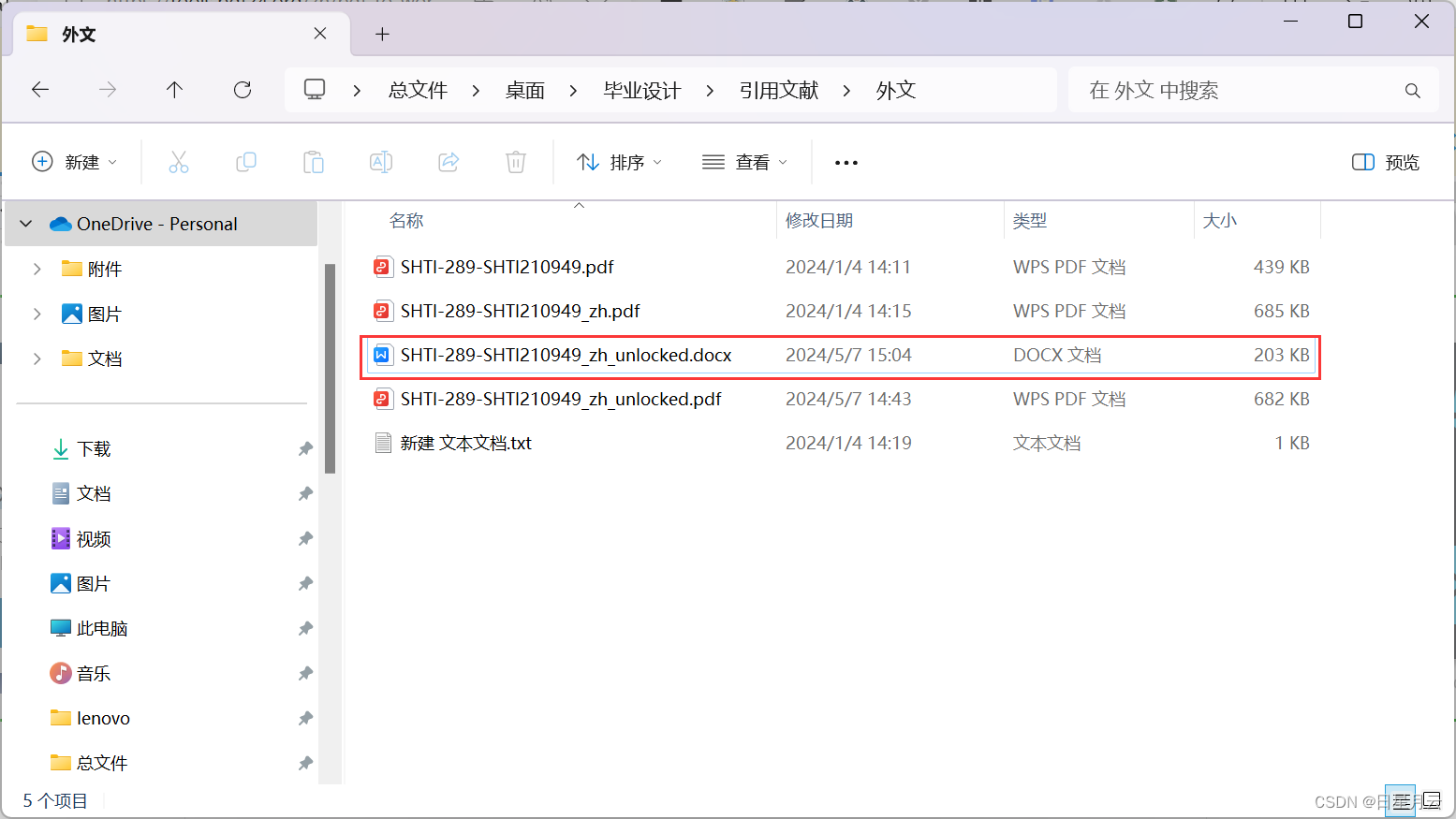Go back with the left arrow button
The width and height of the screenshot is (1456, 819).
tap(40, 90)
